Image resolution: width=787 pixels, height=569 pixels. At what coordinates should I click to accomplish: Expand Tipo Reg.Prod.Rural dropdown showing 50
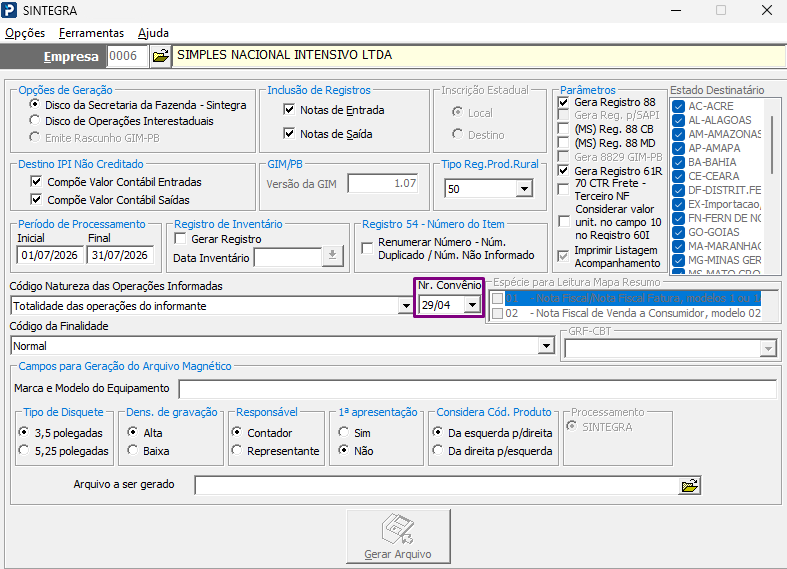point(524,189)
